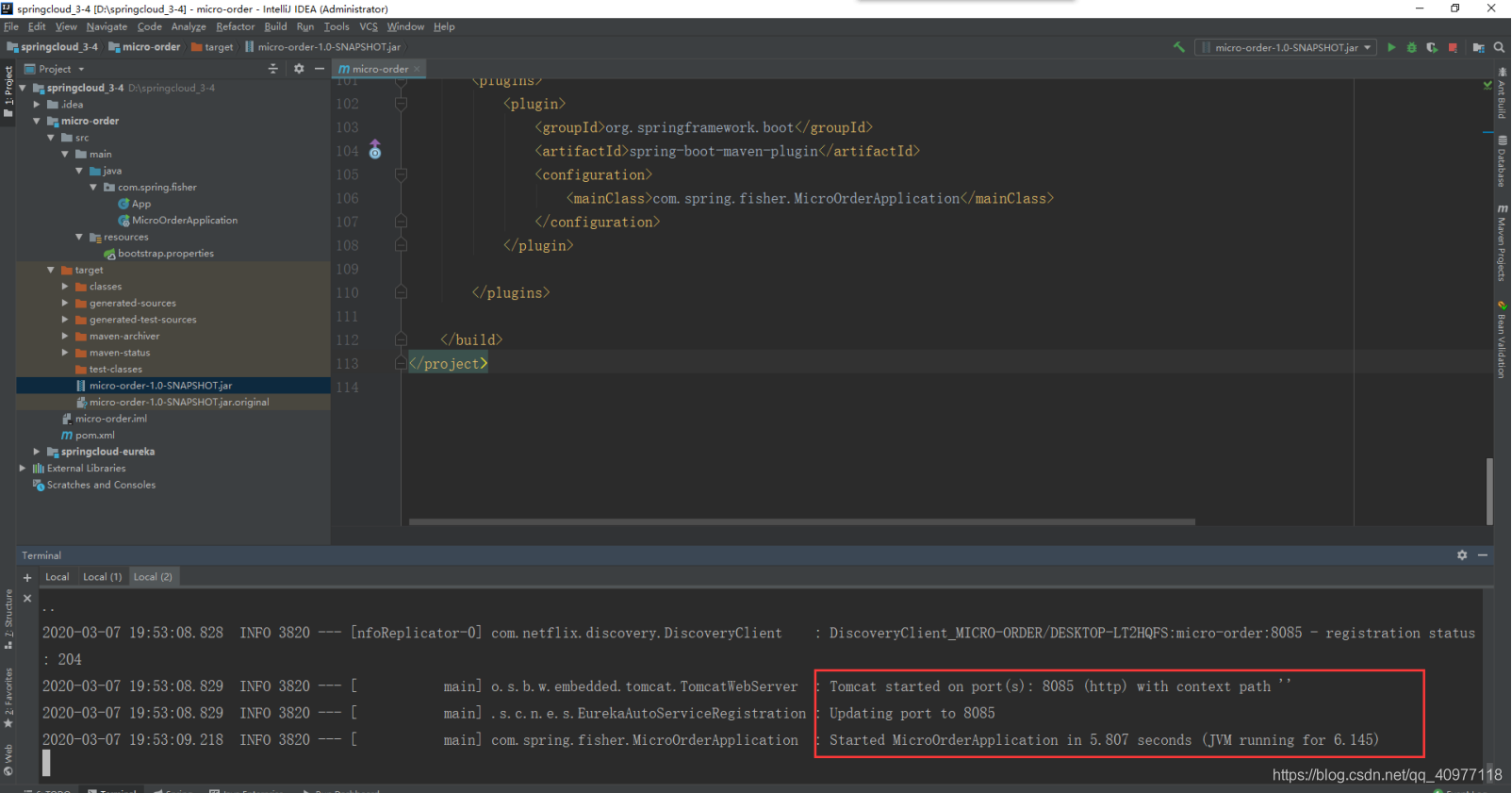The image size is (1512, 793).
Task: Click the gutter override icon at line 104
Action: 375,150
